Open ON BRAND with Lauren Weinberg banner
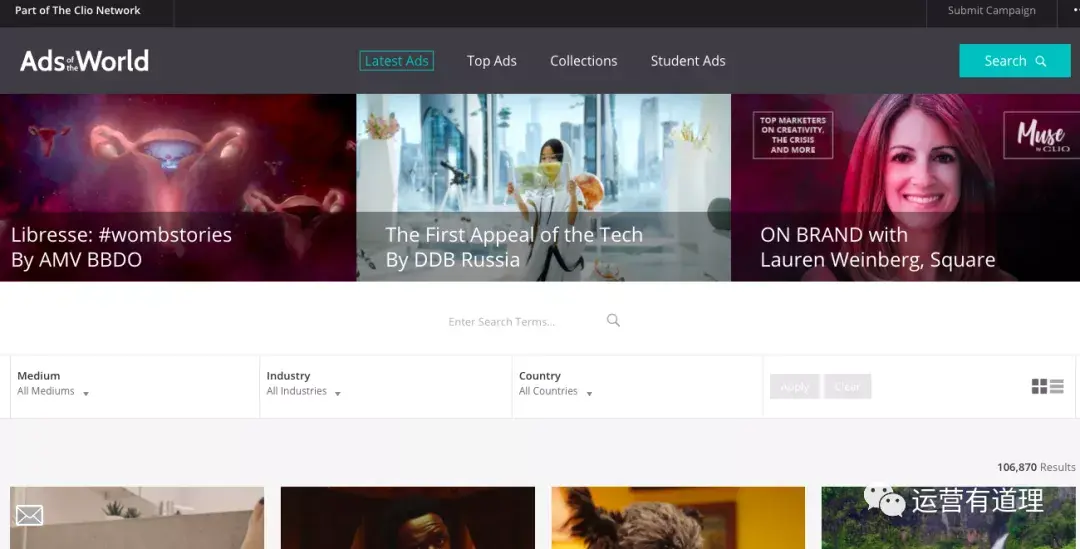 tap(906, 187)
